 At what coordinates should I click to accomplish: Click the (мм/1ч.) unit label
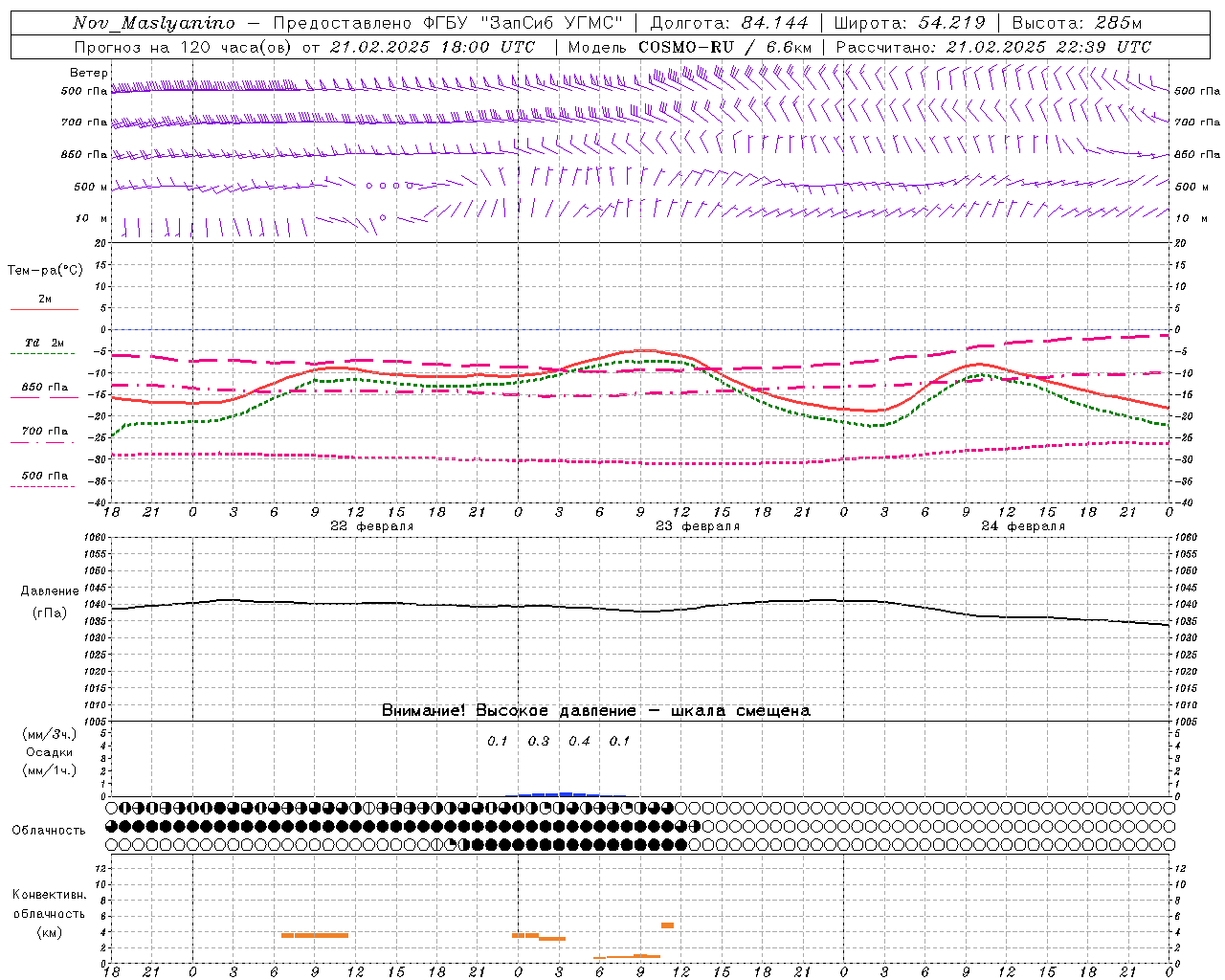(50, 770)
